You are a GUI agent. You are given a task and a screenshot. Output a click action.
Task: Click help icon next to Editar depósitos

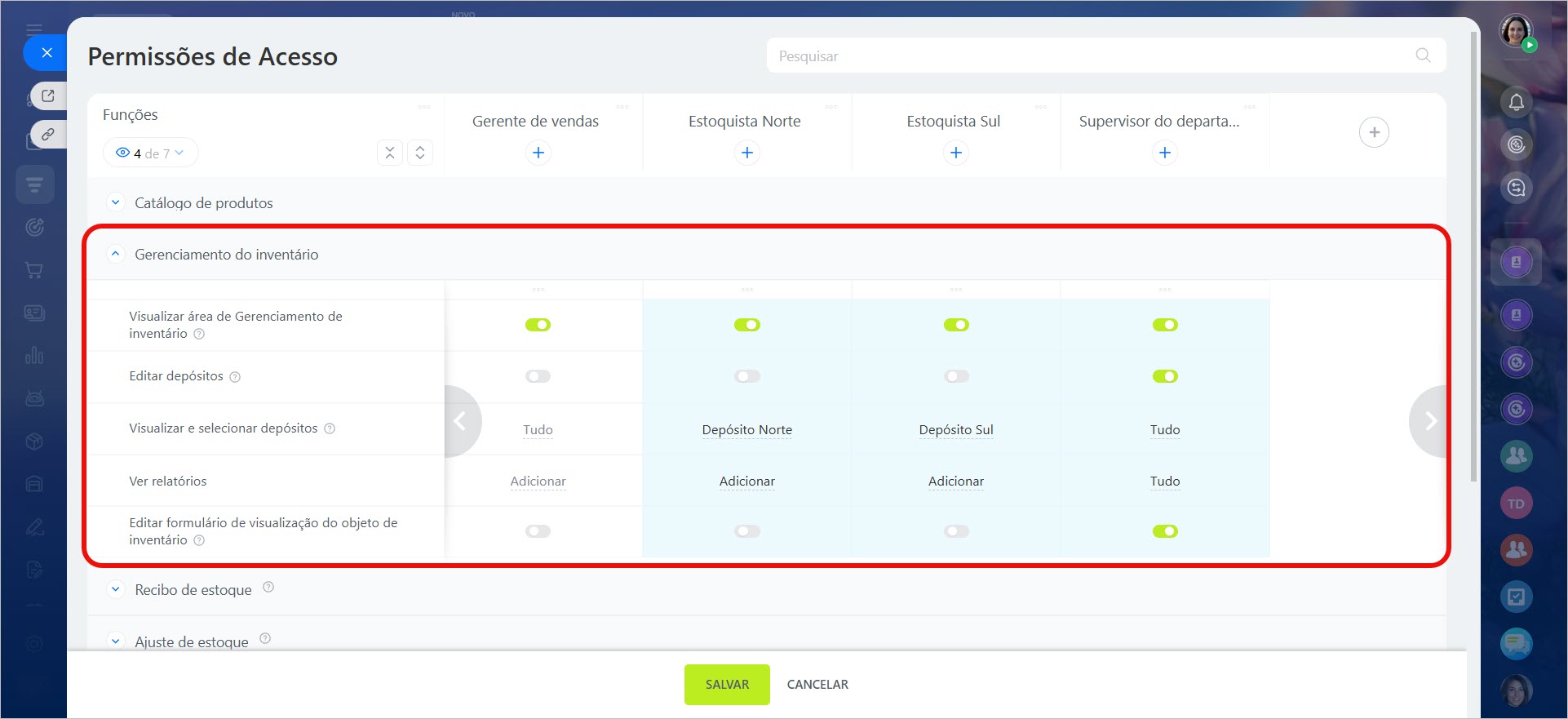(x=235, y=377)
